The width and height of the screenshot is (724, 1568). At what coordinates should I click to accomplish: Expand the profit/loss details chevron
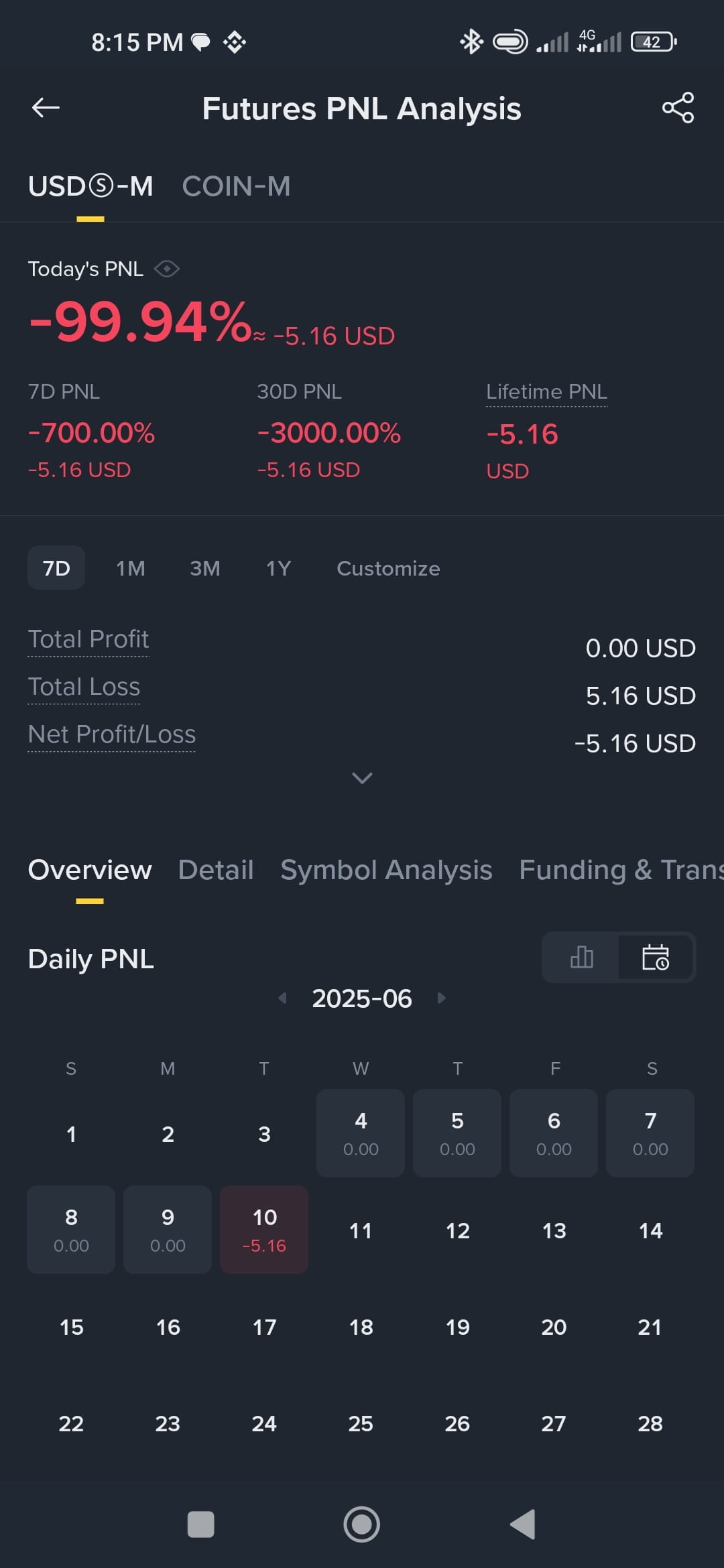[362, 778]
